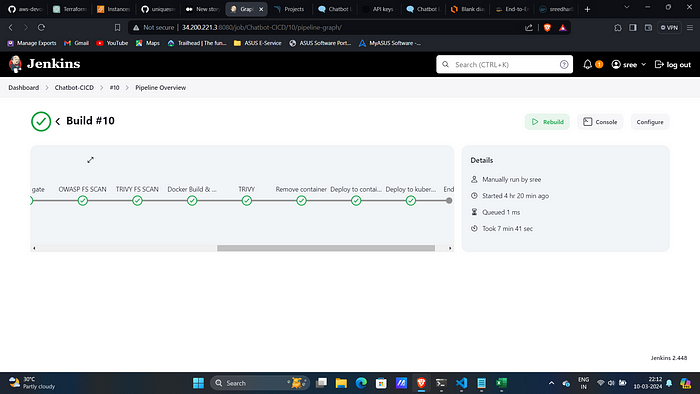Open the Remove container stage node
700x394 pixels.
pos(301,201)
